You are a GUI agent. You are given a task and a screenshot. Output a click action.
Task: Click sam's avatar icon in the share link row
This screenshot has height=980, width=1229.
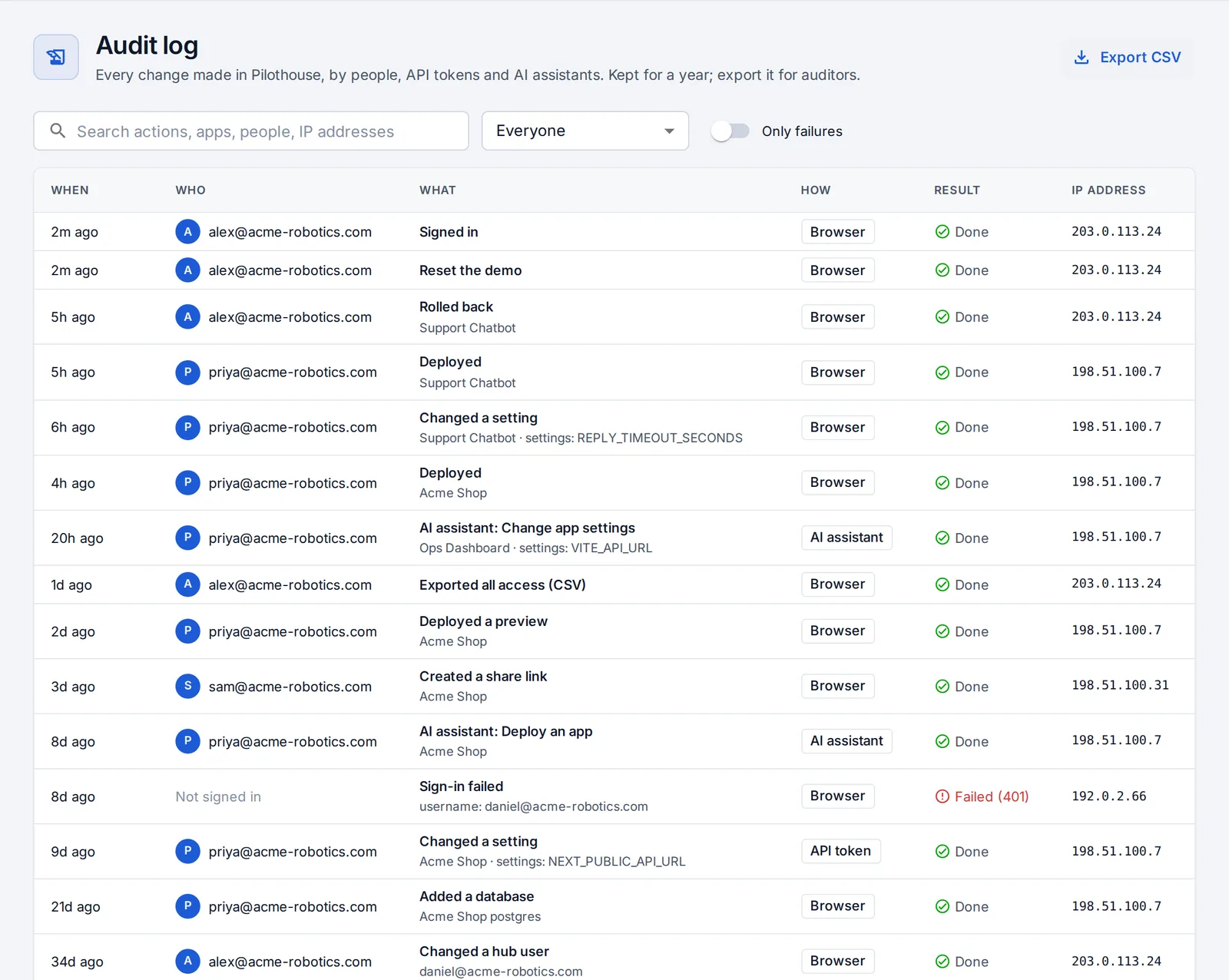point(187,687)
